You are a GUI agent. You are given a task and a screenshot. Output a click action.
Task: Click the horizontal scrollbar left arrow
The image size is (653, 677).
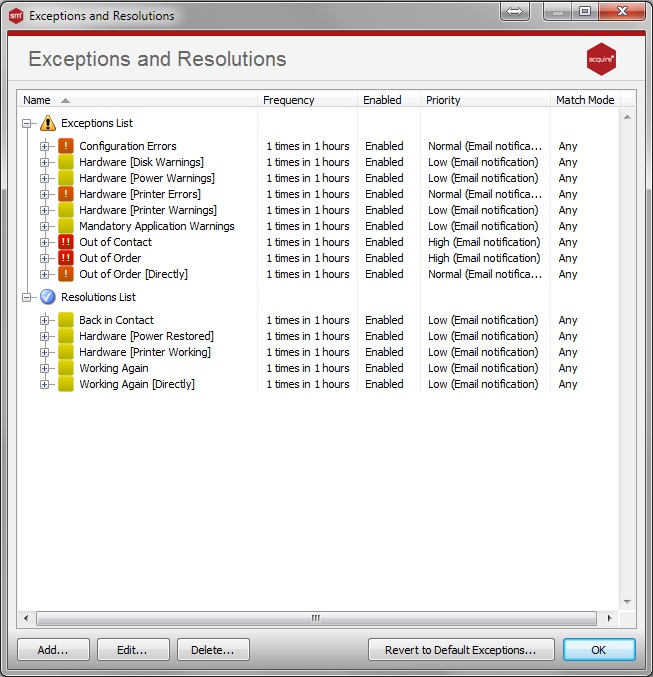[26, 618]
